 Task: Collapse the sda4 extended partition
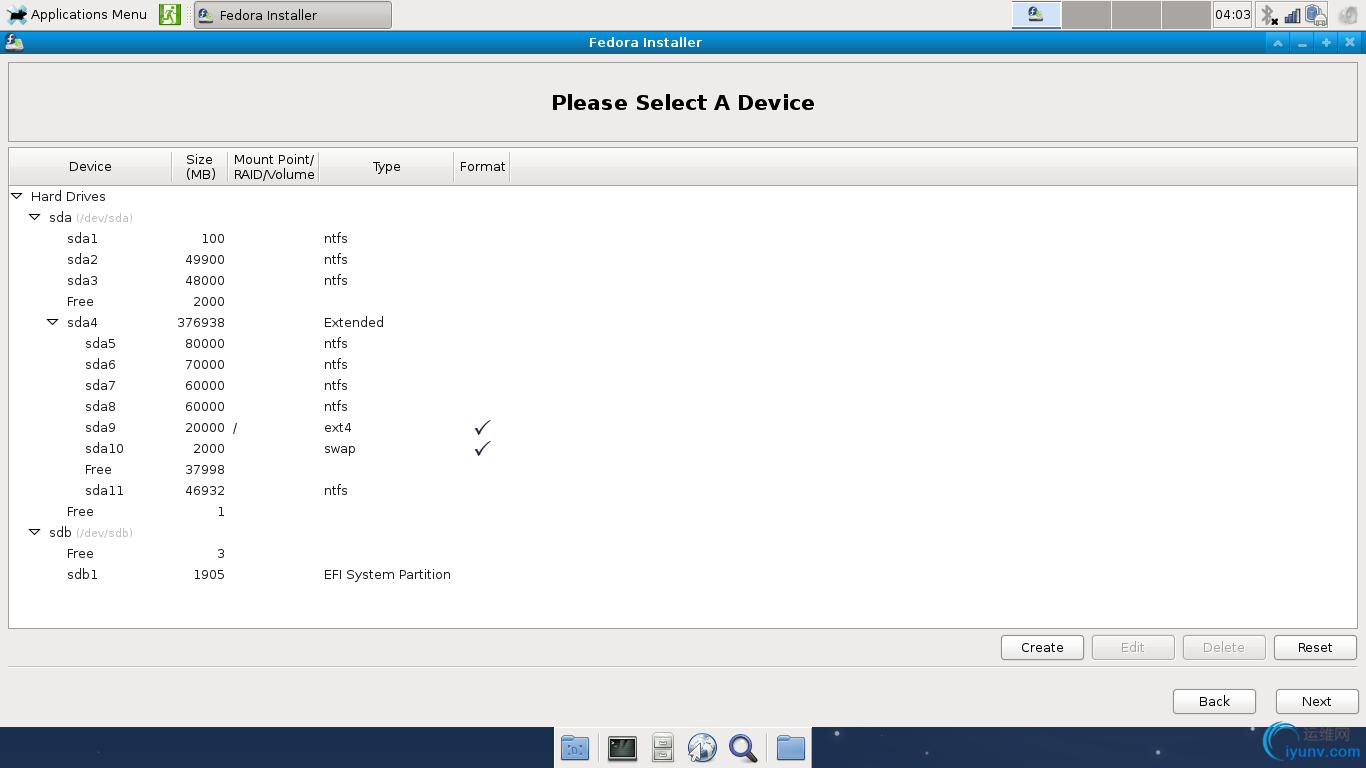(52, 322)
